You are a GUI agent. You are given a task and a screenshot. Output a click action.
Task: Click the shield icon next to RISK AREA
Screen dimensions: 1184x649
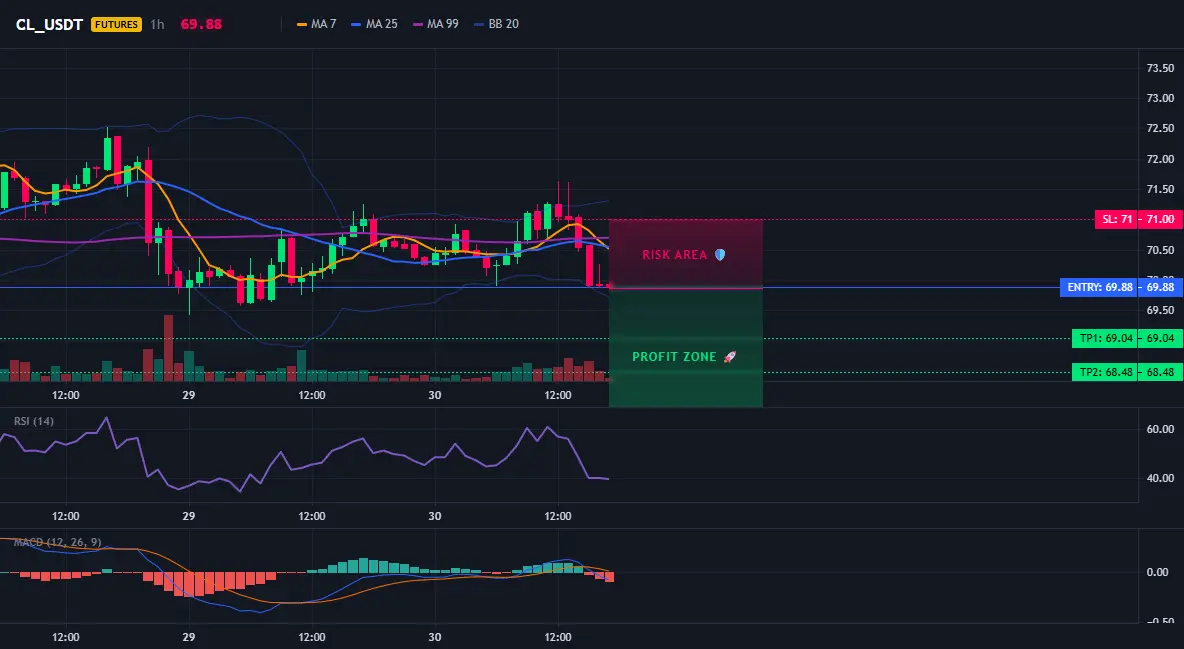pos(720,255)
